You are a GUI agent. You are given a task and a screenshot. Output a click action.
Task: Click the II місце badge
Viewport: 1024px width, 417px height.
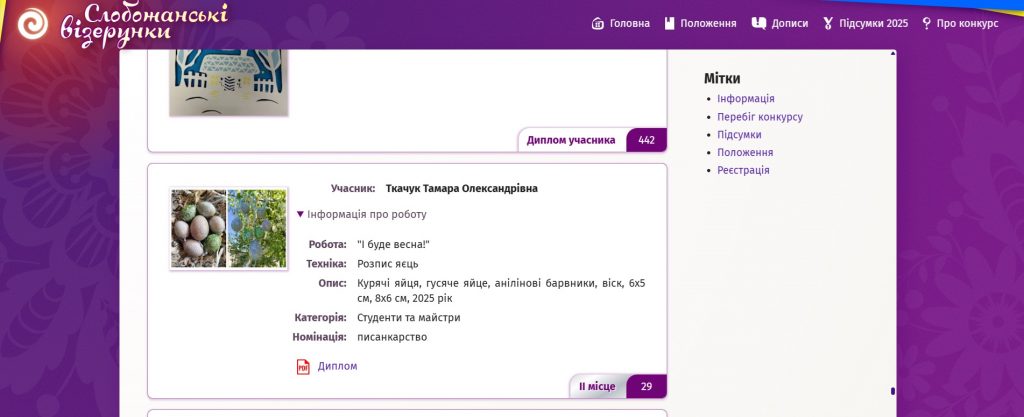pyautogui.click(x=597, y=387)
